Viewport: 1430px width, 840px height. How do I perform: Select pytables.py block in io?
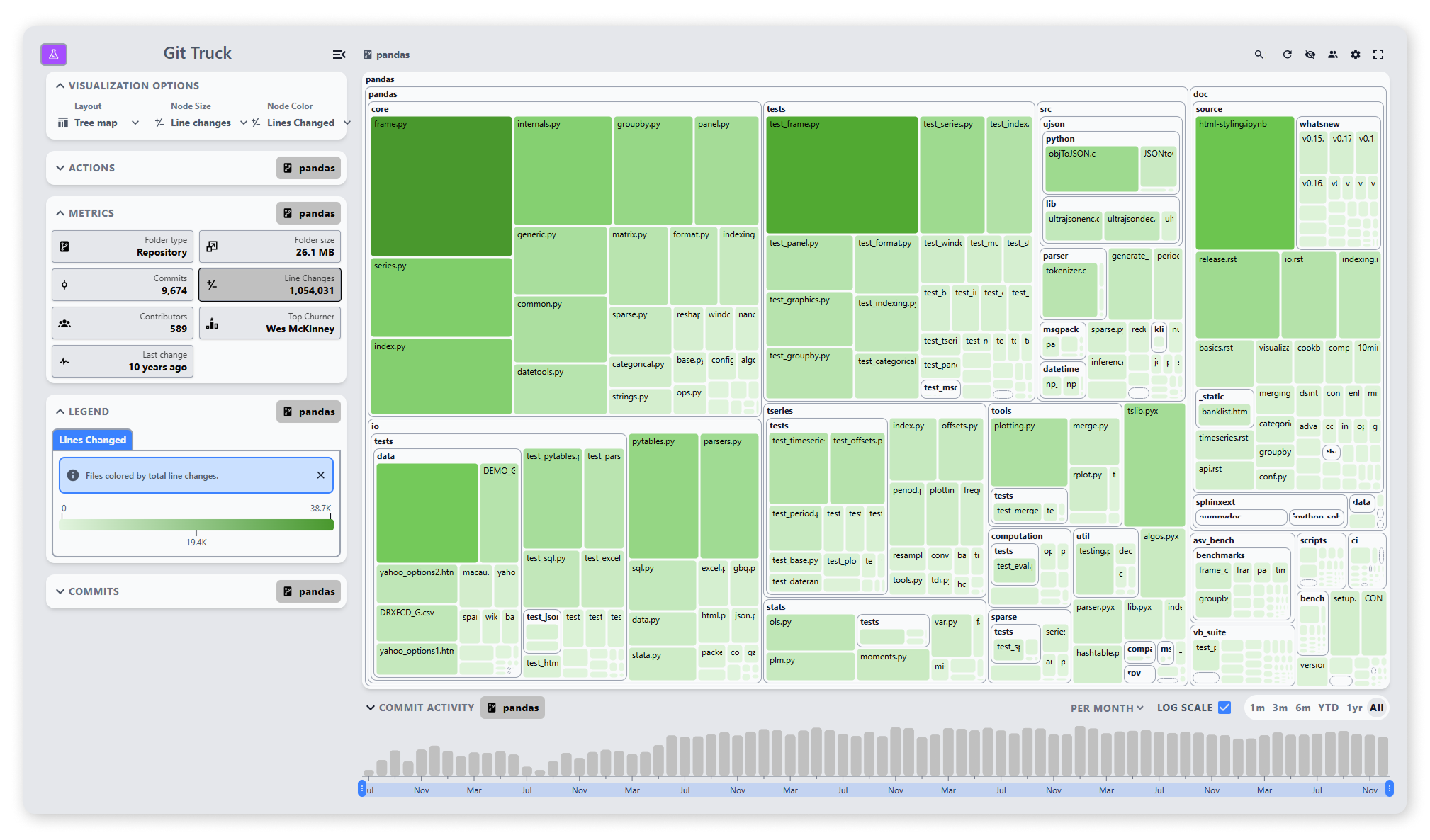(x=663, y=496)
